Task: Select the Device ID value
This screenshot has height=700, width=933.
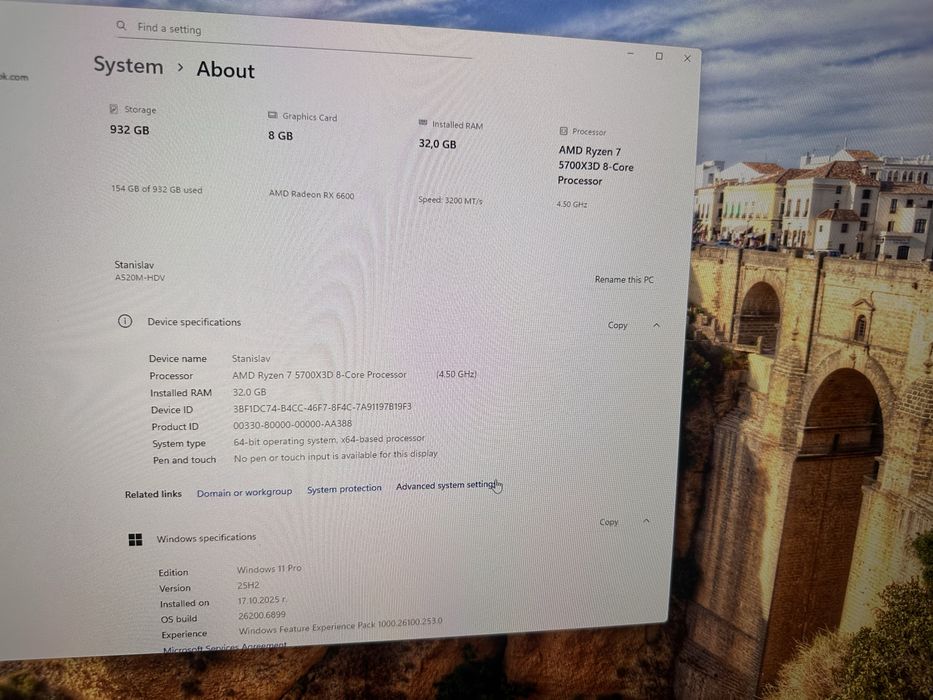Action: click(x=322, y=407)
